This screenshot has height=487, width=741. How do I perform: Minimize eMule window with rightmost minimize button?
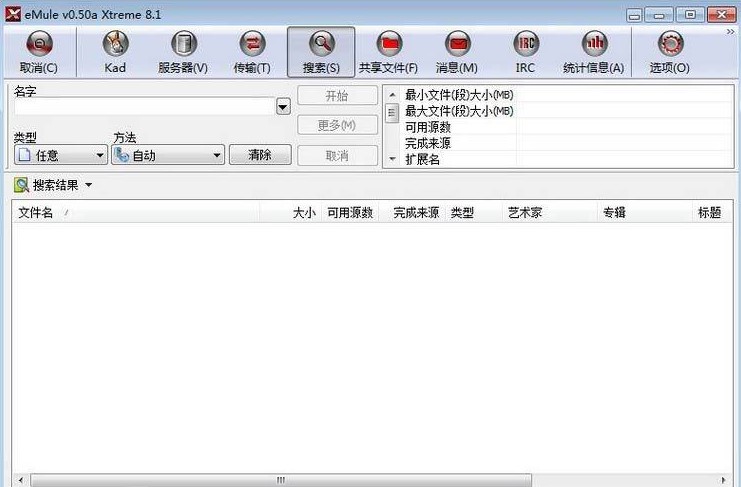coord(659,15)
